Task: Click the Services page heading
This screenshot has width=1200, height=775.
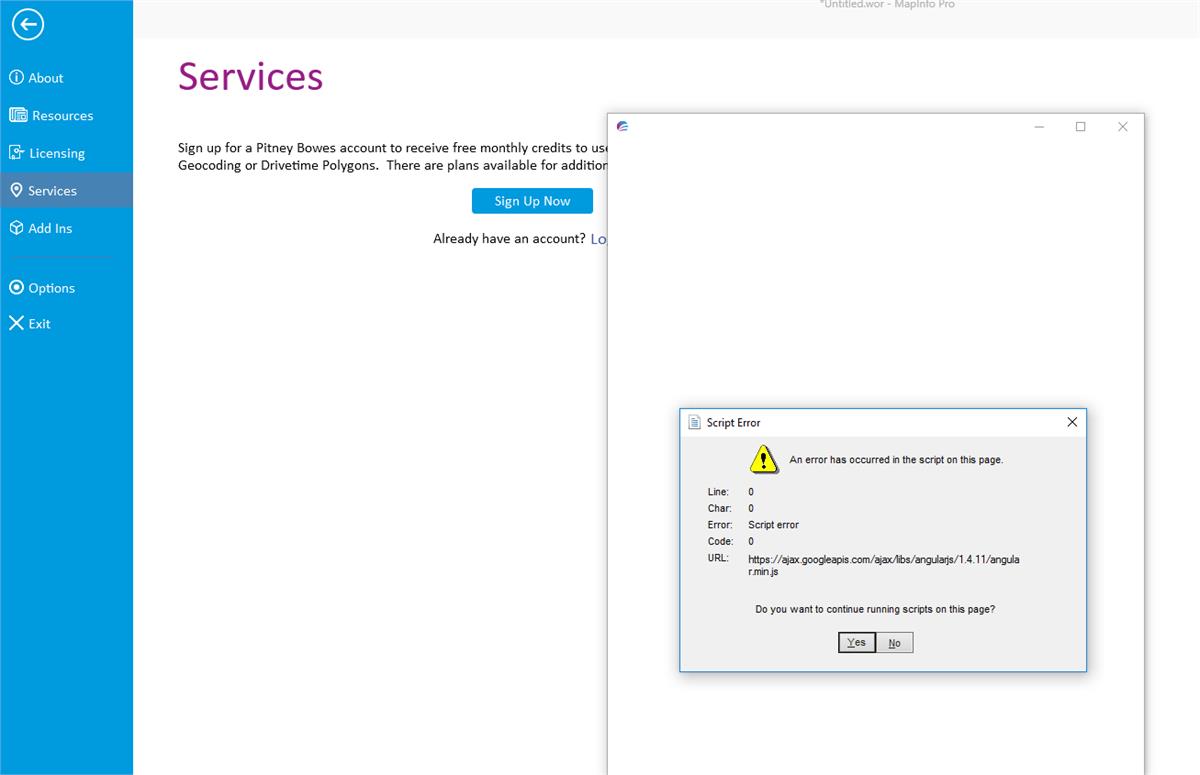Action: tap(250, 76)
